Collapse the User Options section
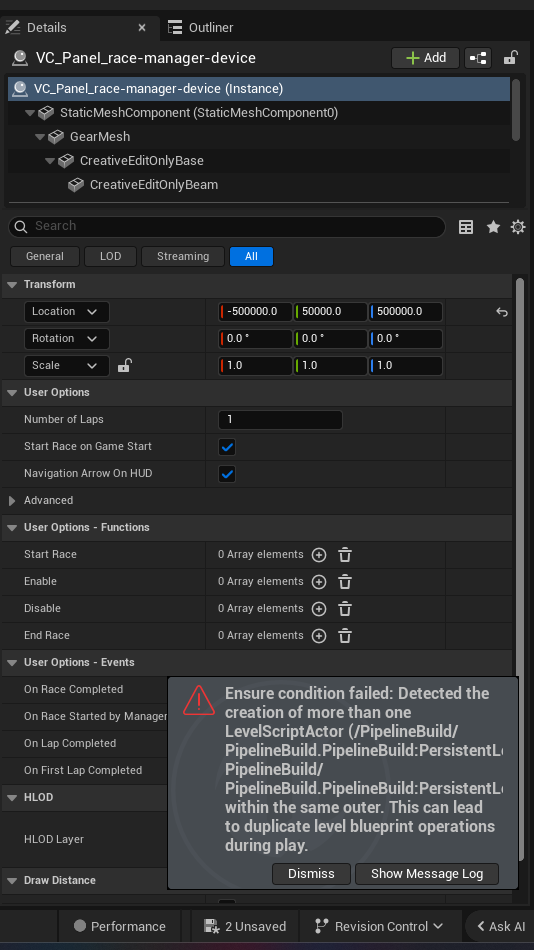Image resolution: width=534 pixels, height=950 pixels. tap(12, 393)
